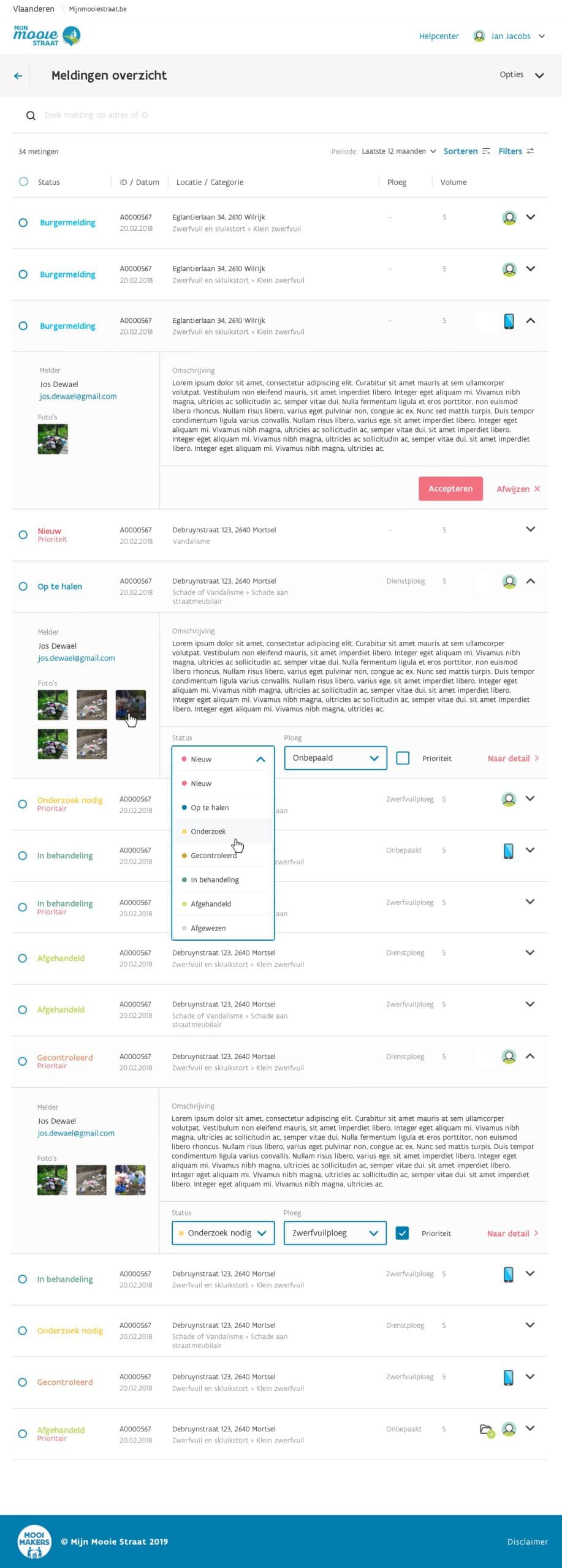Expand the Nieuw Vandalisme row
The width and height of the screenshot is (562, 1568).
[531, 529]
